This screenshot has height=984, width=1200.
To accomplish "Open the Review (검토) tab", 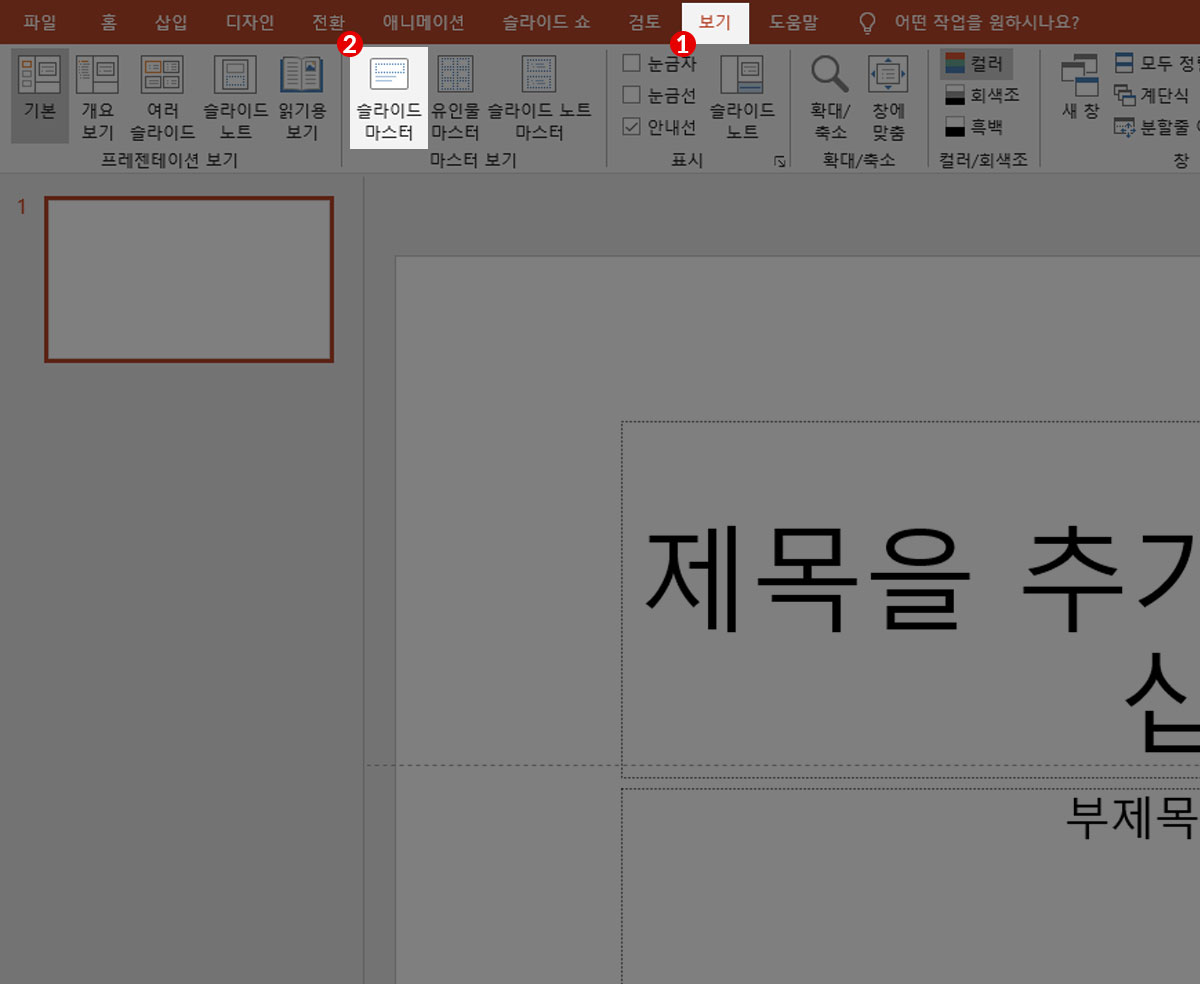I will coord(645,22).
